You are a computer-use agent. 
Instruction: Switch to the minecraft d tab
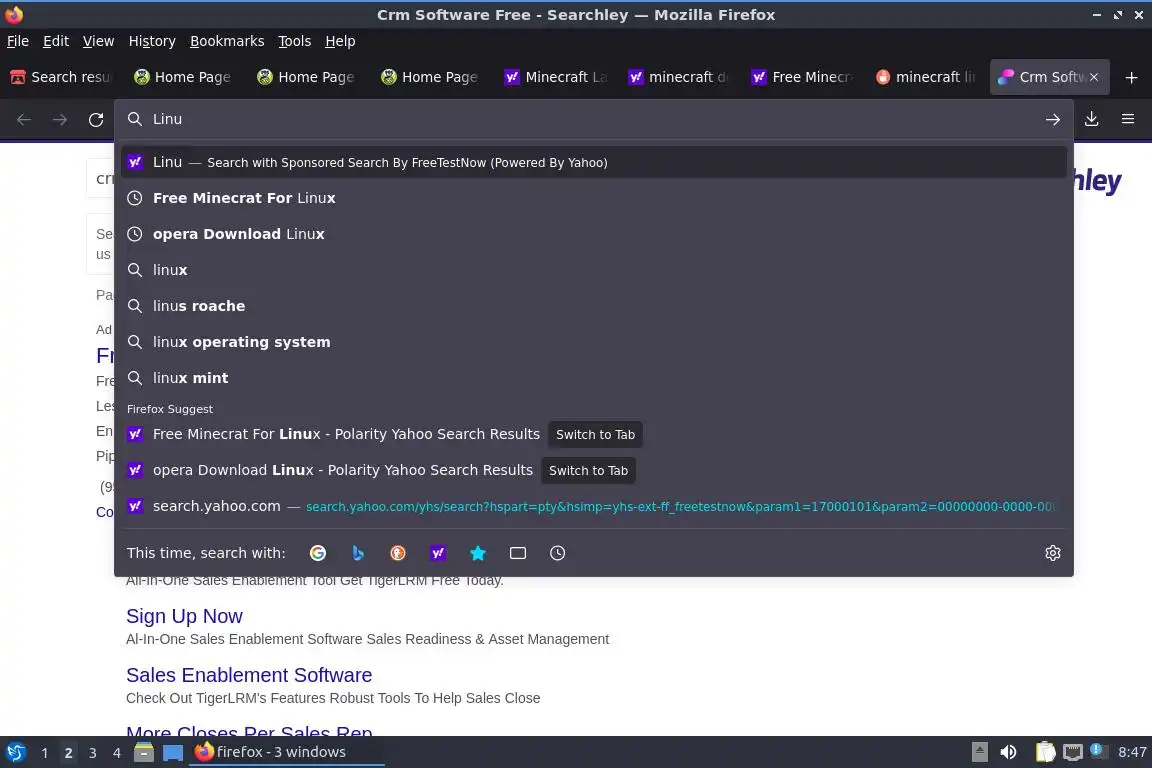tap(680, 77)
